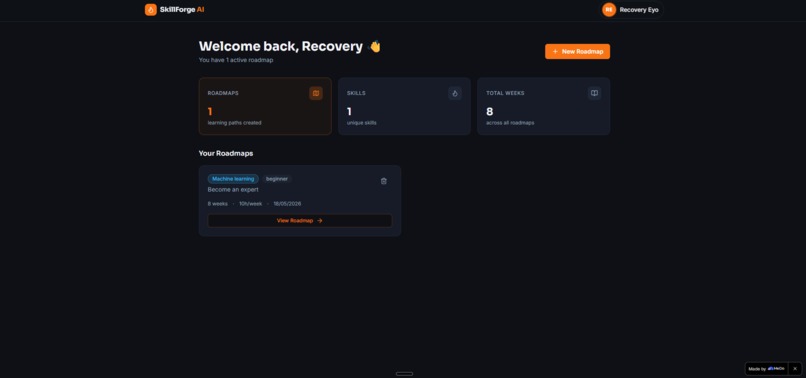806x378 pixels.
Task: Click the 8 weeks duration text
Action: click(217, 204)
